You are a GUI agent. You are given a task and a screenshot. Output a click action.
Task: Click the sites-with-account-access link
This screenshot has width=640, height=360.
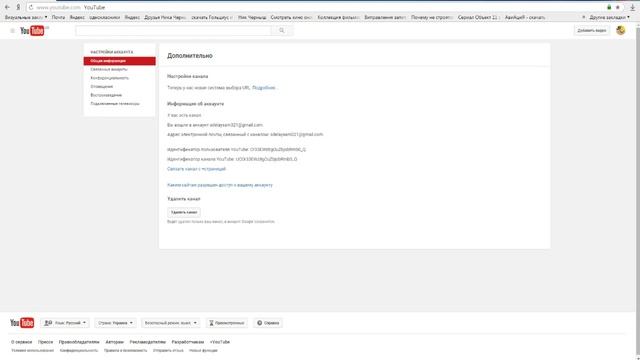[220, 185]
